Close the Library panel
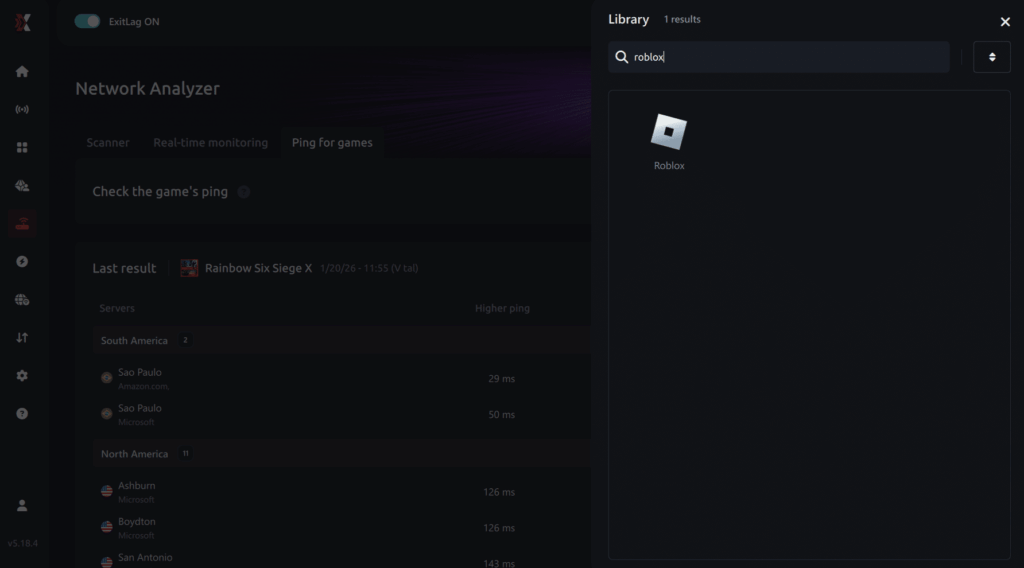 1005,22
